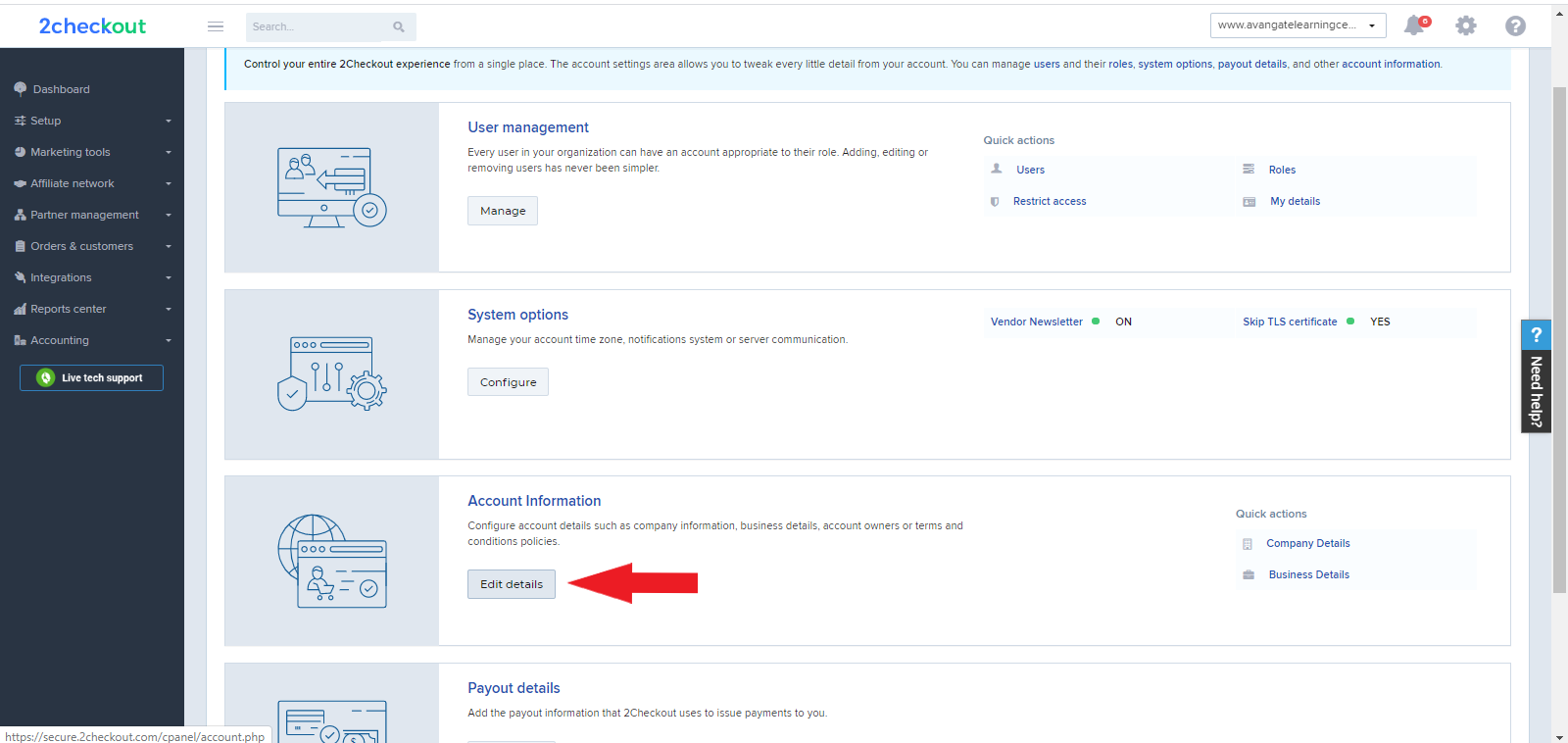Click the Business Details briefcase icon
This screenshot has width=1568, height=743.
(1249, 574)
